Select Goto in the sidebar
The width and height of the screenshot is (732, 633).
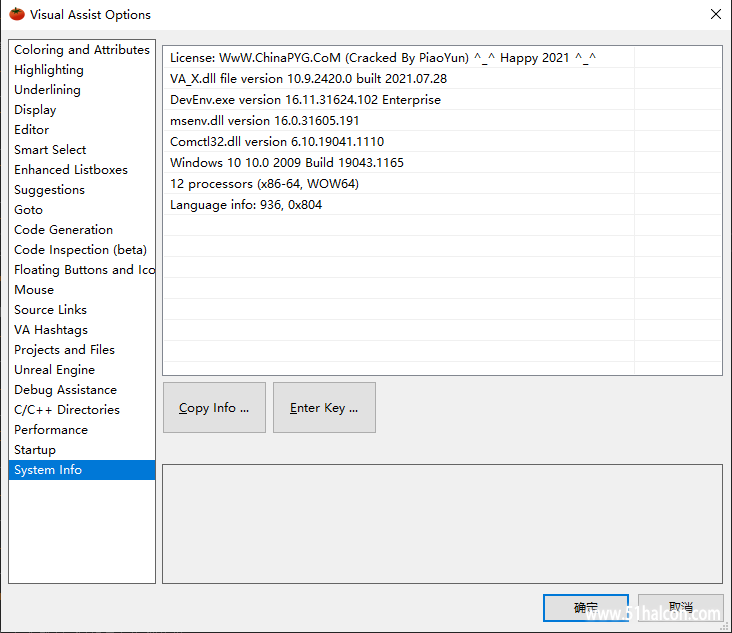click(x=82, y=210)
